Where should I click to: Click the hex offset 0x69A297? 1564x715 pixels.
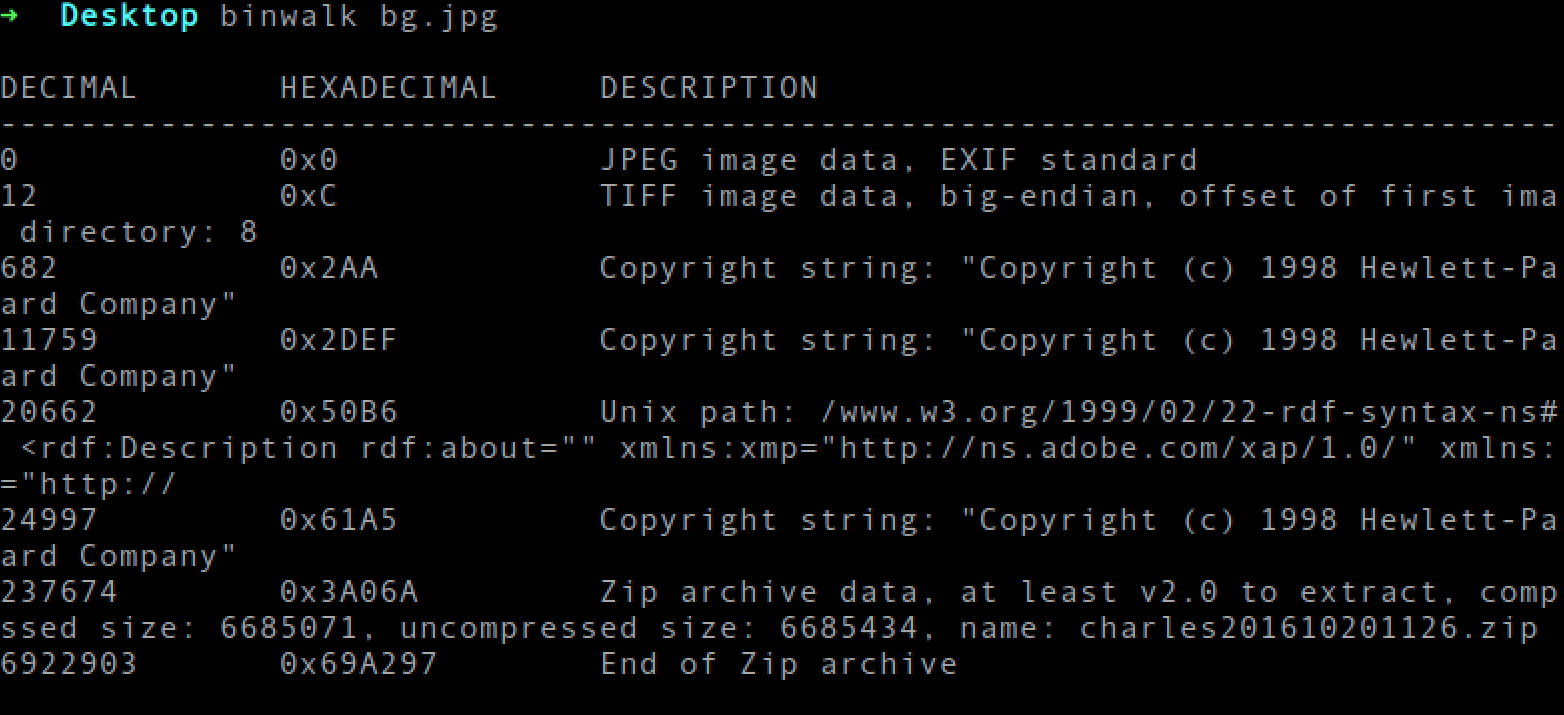pos(358,665)
